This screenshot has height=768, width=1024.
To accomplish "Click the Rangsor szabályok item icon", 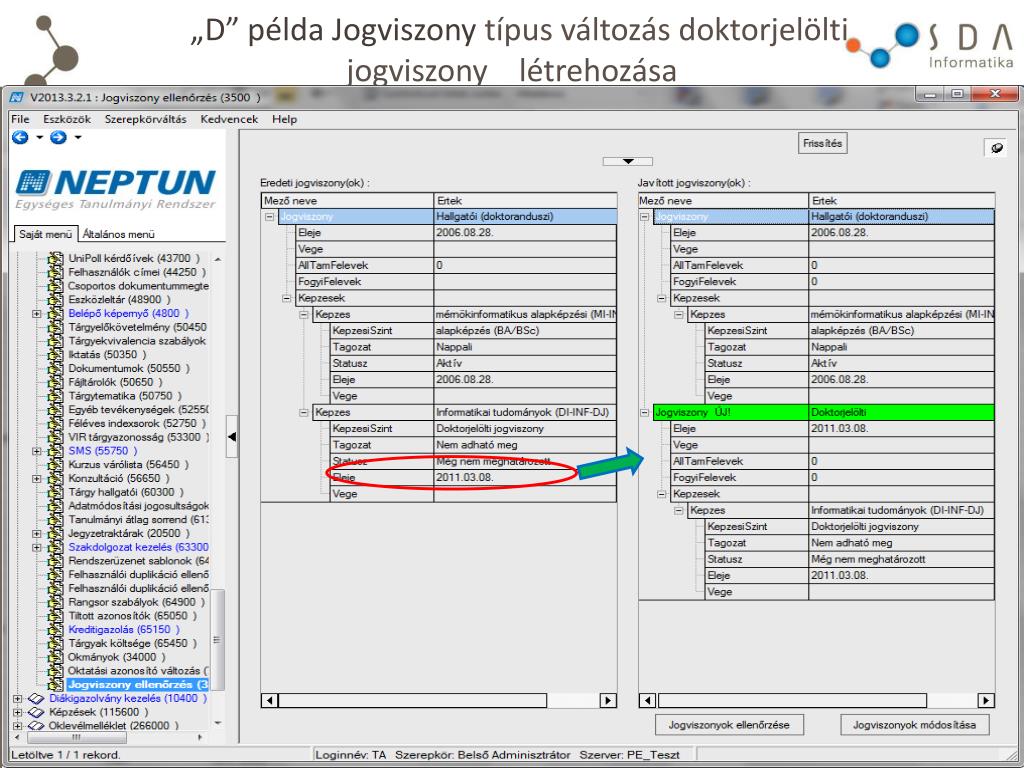I will [x=56, y=602].
